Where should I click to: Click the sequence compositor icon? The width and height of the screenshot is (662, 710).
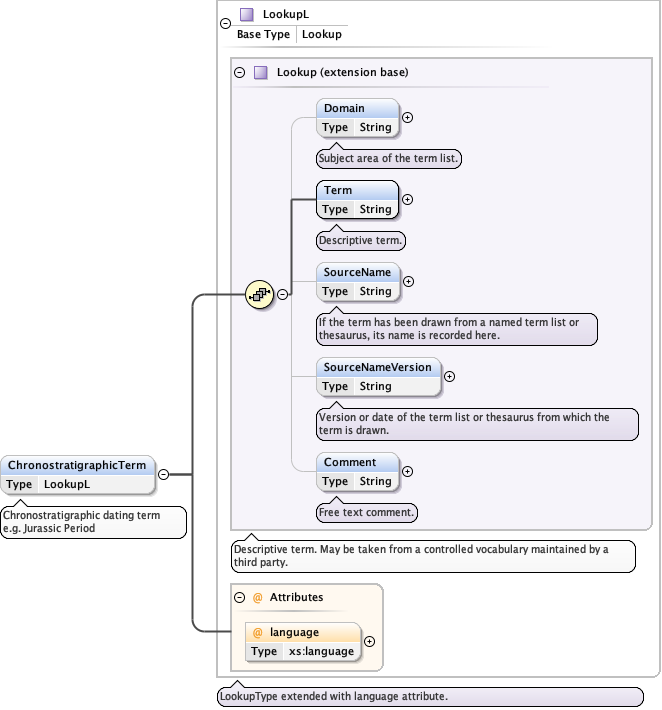click(x=259, y=294)
